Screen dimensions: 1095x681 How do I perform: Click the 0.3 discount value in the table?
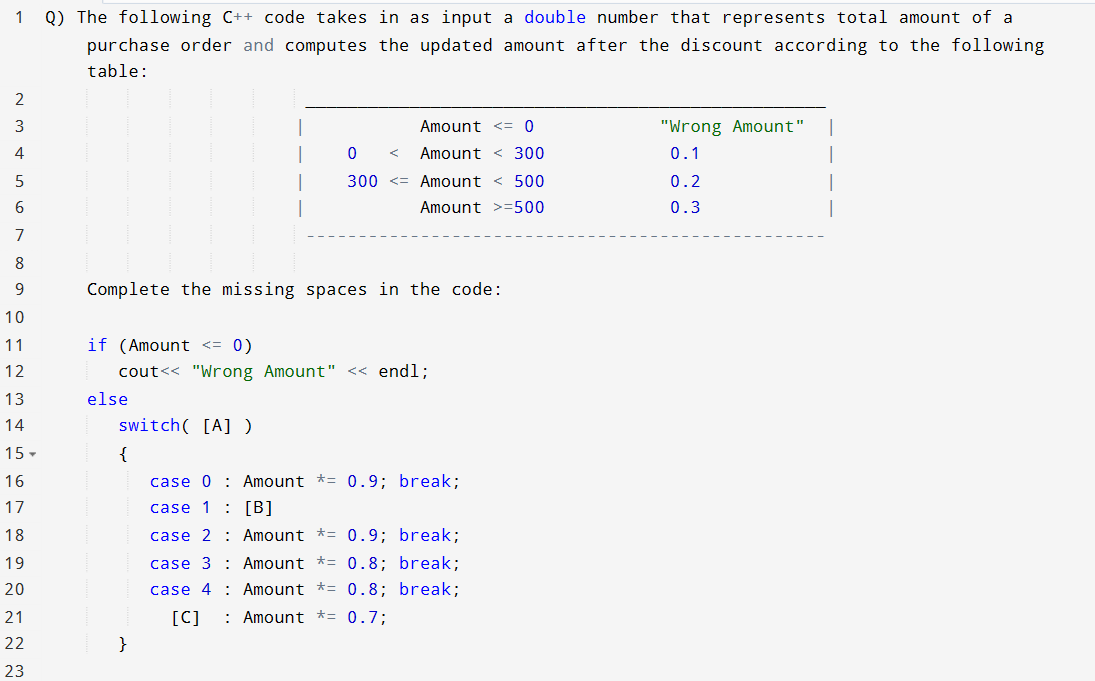click(685, 208)
